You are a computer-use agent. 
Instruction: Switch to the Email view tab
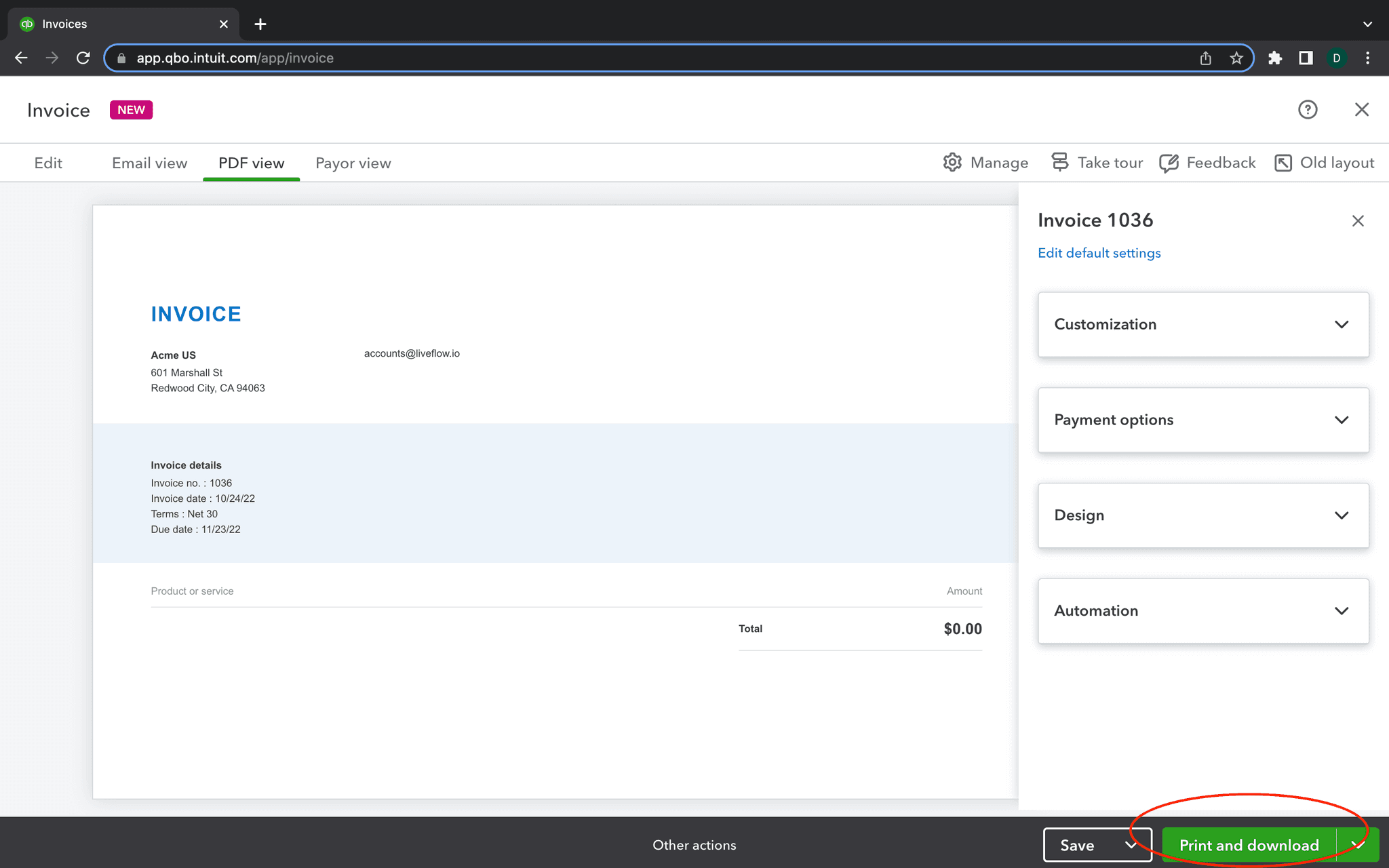[149, 163]
